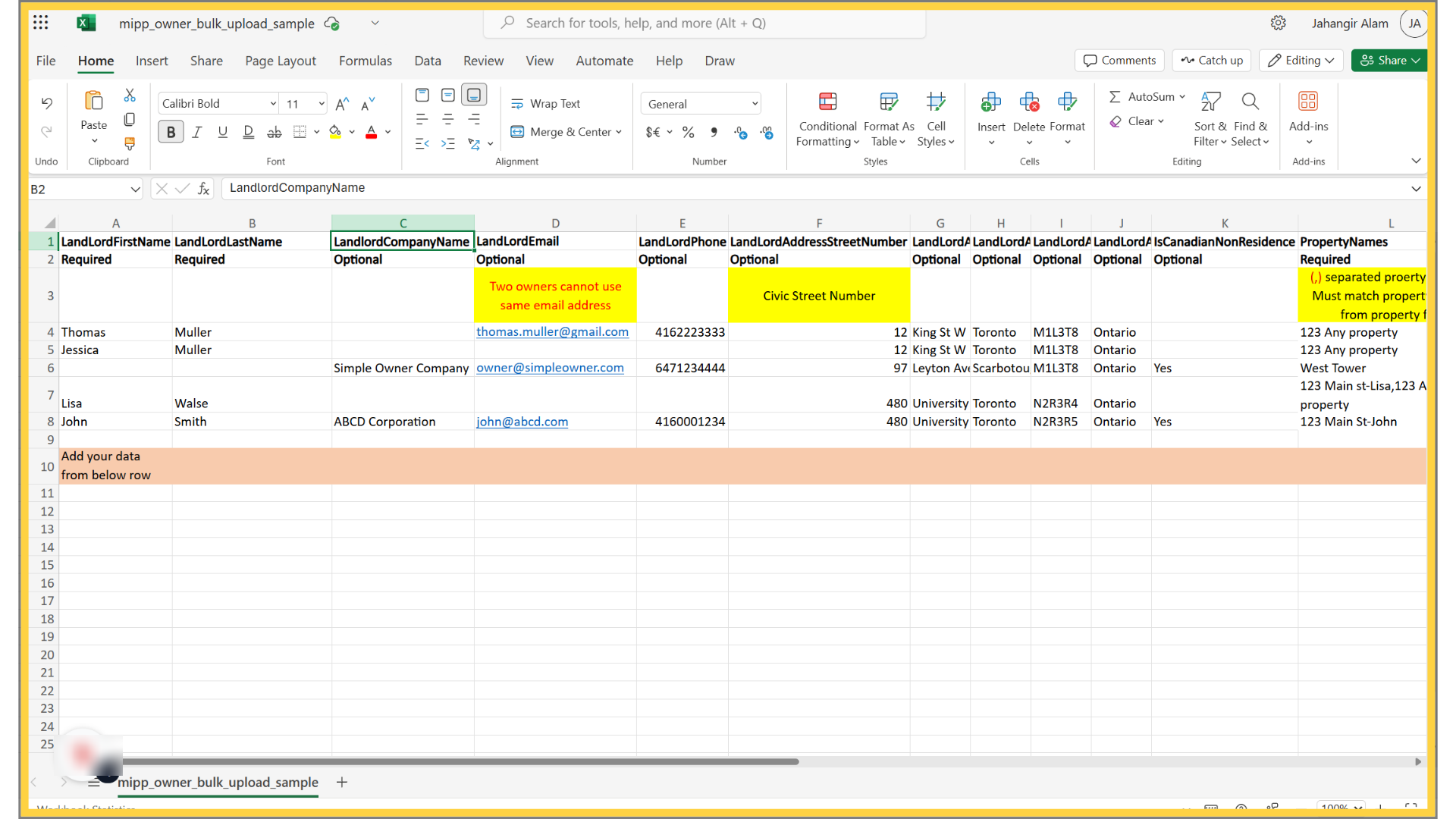
Task: Collapse the ribbon with chevron
Action: [1415, 161]
